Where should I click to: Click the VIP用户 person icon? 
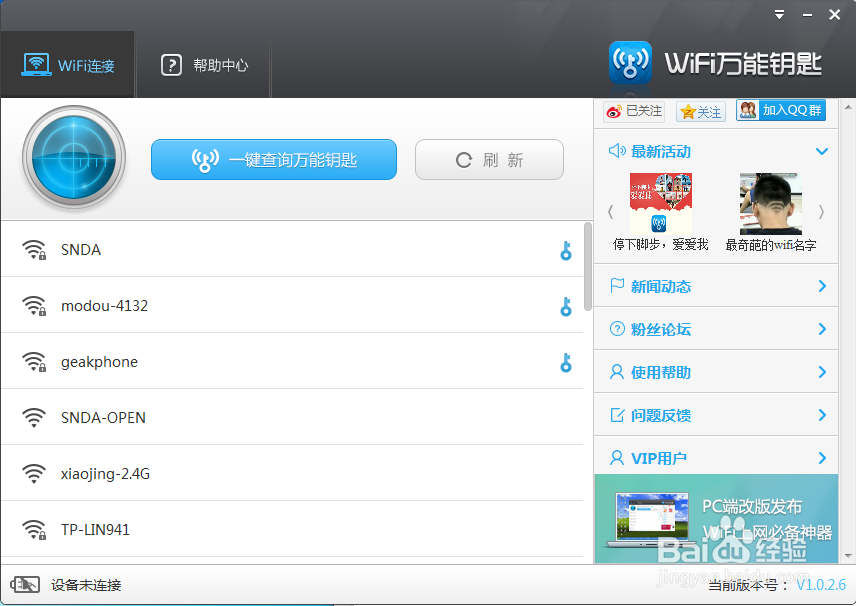coord(617,458)
